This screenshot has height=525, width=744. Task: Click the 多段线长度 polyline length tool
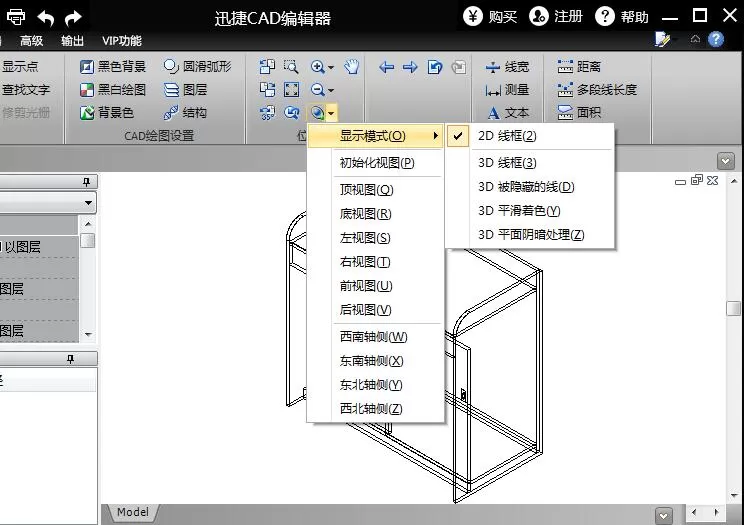pyautogui.click(x=597, y=90)
